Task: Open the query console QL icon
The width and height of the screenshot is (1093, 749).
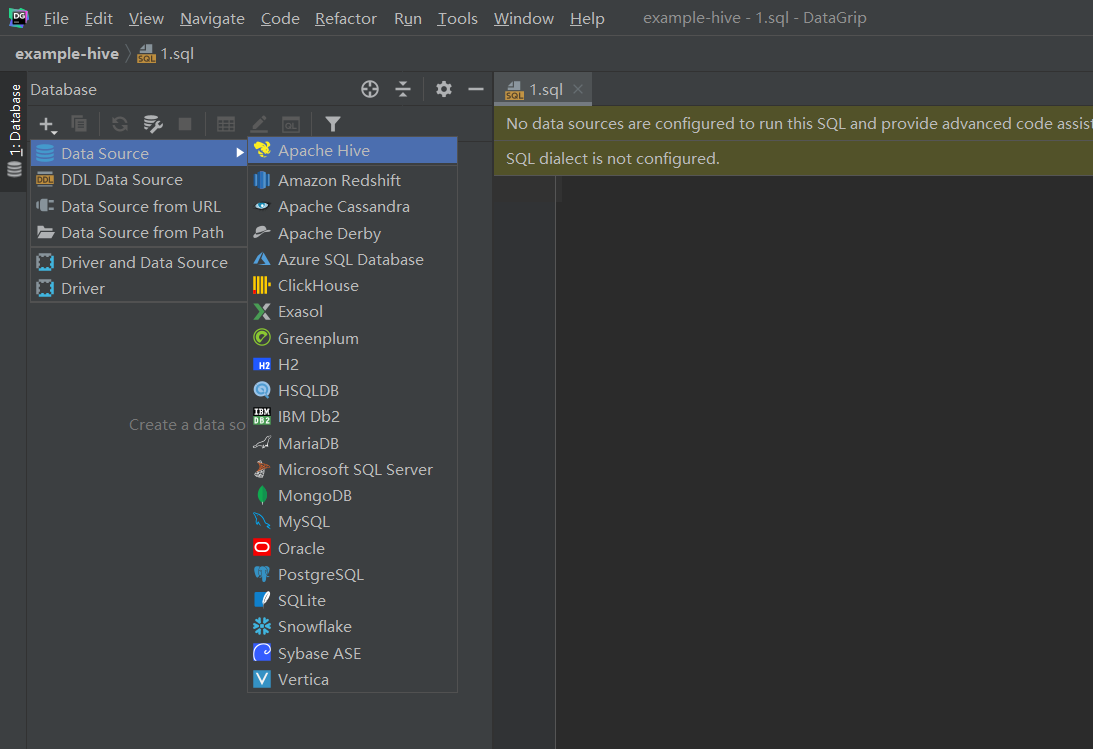Action: click(291, 125)
